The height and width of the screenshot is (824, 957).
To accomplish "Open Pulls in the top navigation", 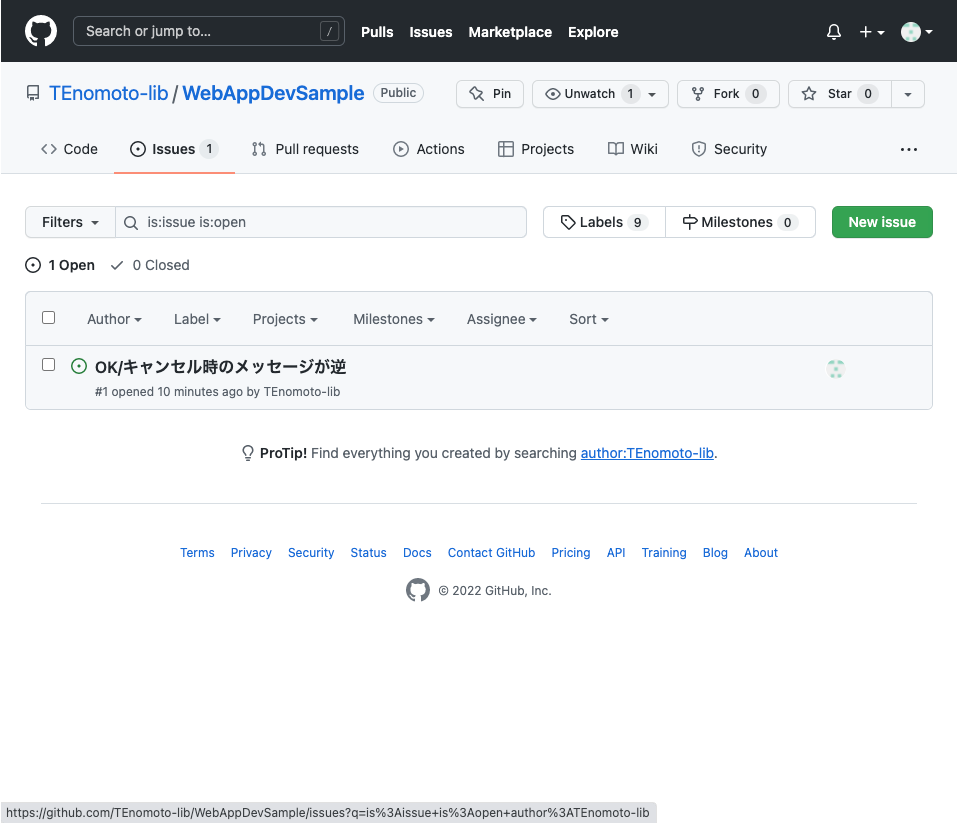I will (x=377, y=32).
